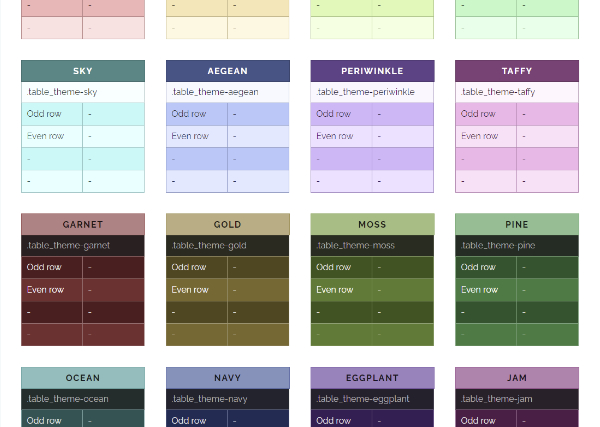Viewport: 600px width, 427px height.
Task: Click the OCEAN table header
Action: pyautogui.click(x=83, y=378)
